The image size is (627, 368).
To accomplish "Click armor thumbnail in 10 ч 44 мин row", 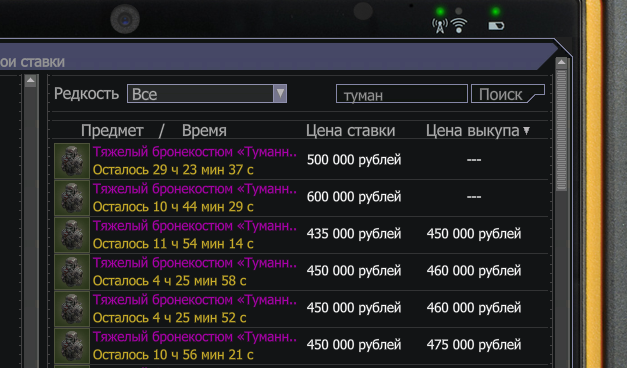I will pyautogui.click(x=72, y=198).
